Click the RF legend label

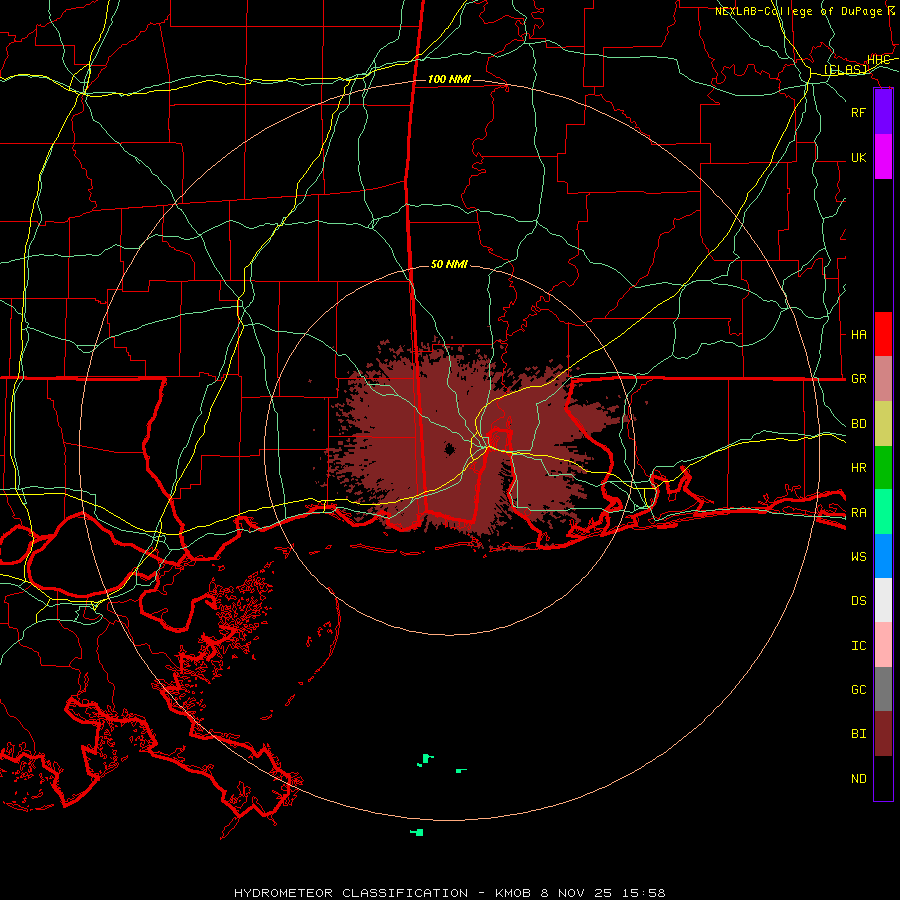coord(858,112)
